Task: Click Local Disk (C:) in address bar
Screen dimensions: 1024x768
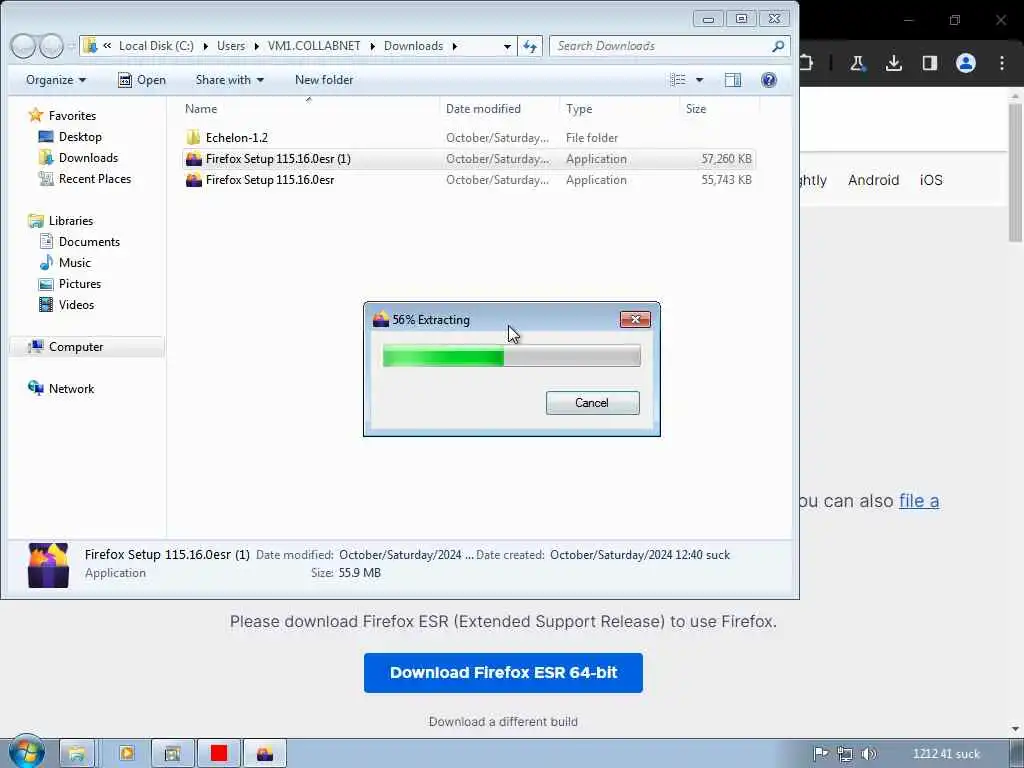Action: [x=156, y=46]
